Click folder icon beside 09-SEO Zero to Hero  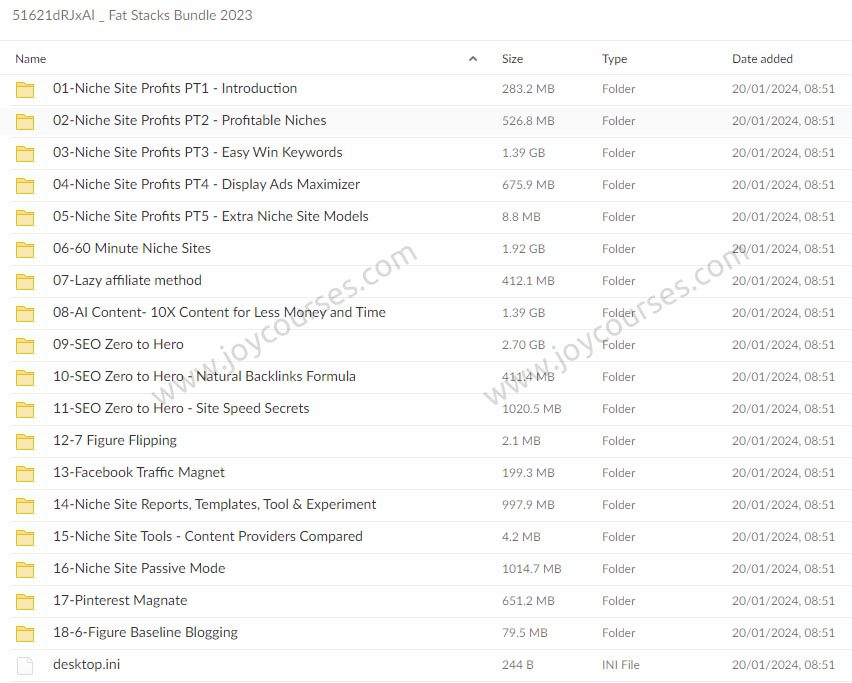(24, 346)
